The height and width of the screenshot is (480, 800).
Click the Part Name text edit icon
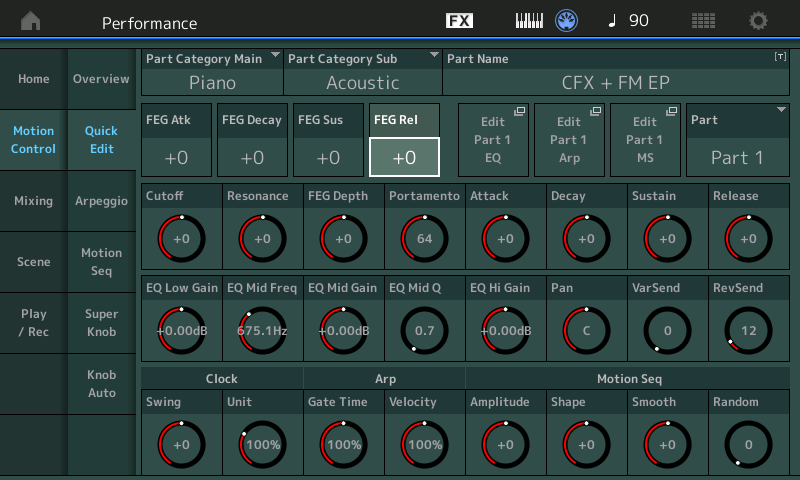click(x=780, y=58)
